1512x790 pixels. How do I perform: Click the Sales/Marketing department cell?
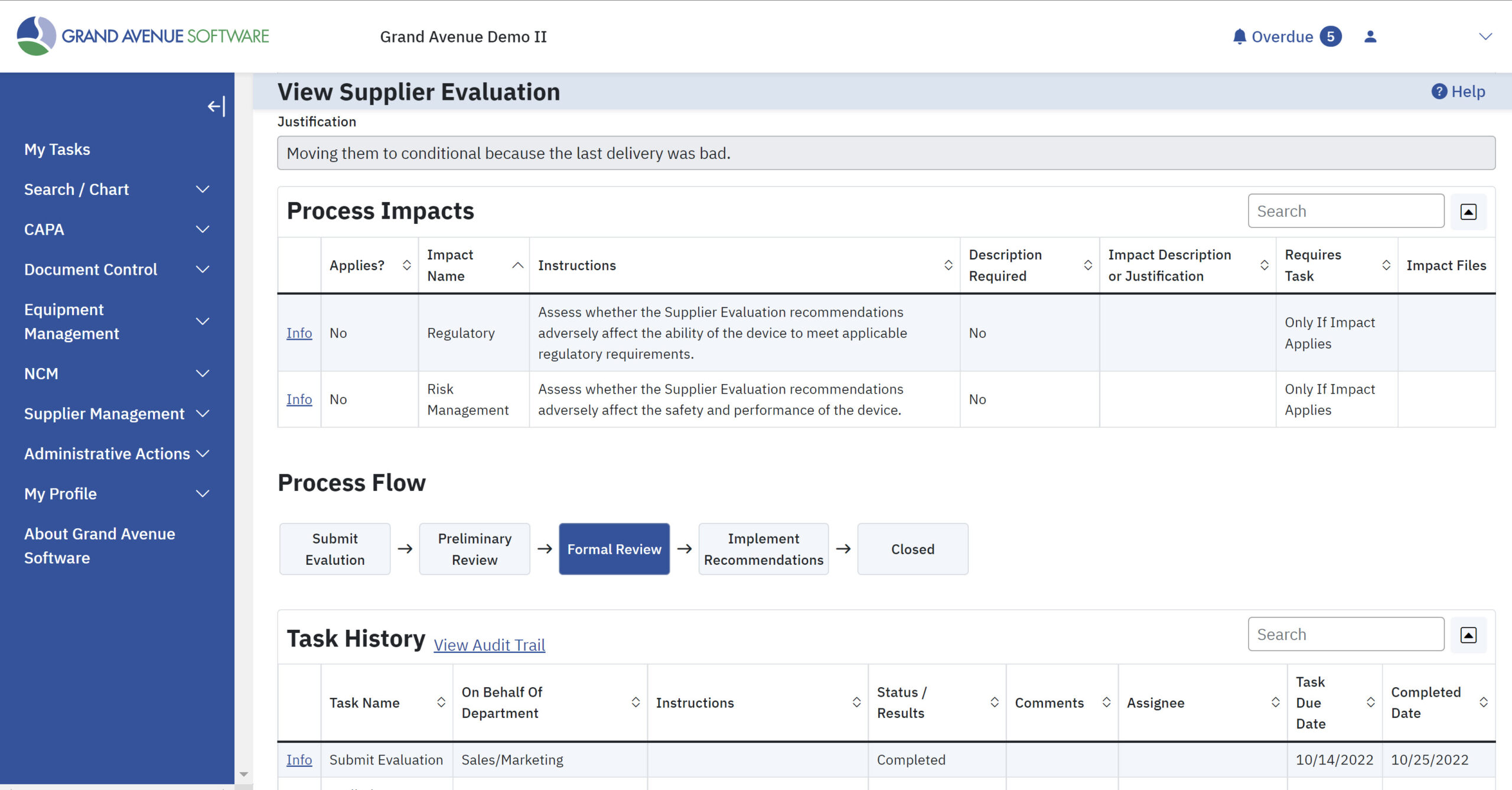coord(550,760)
